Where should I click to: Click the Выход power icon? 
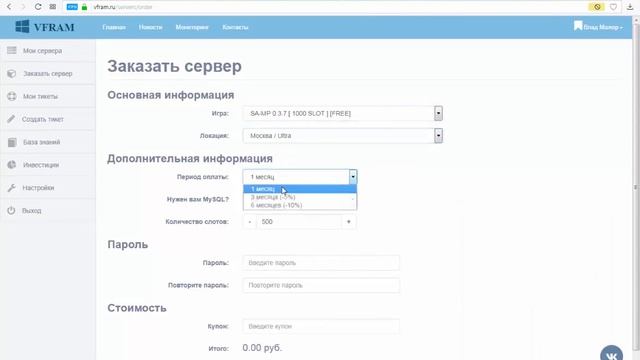tap(11, 211)
